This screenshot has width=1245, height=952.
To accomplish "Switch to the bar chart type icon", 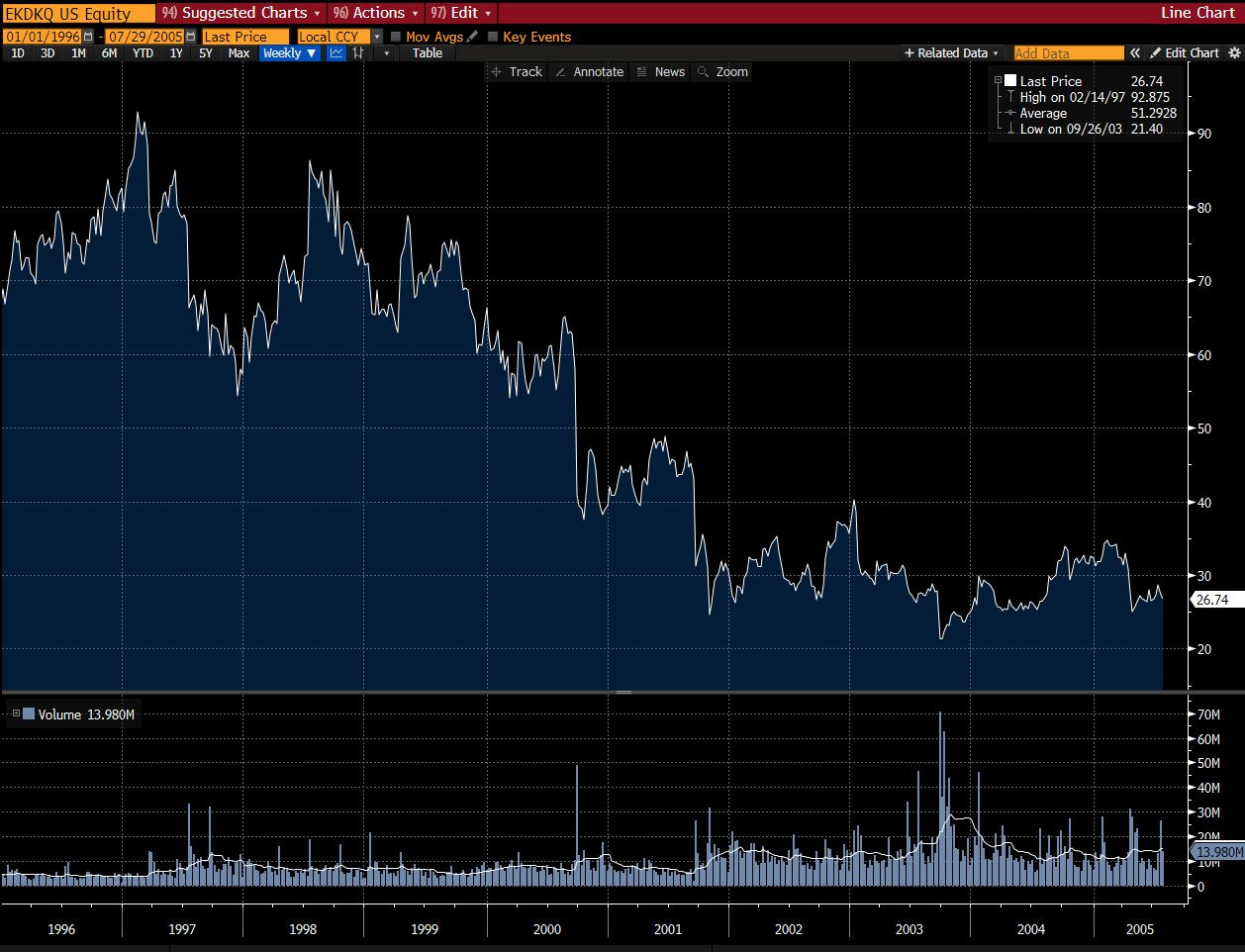I will pyautogui.click(x=357, y=53).
